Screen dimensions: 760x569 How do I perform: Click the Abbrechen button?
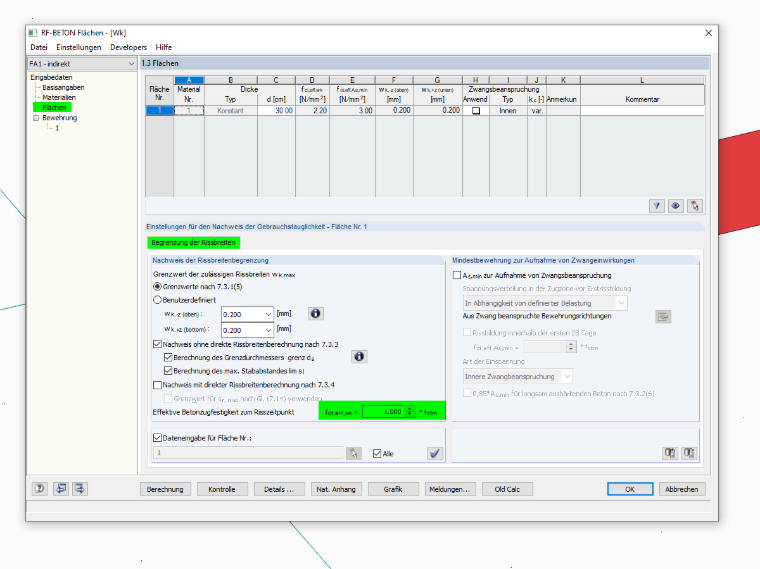pyautogui.click(x=681, y=489)
